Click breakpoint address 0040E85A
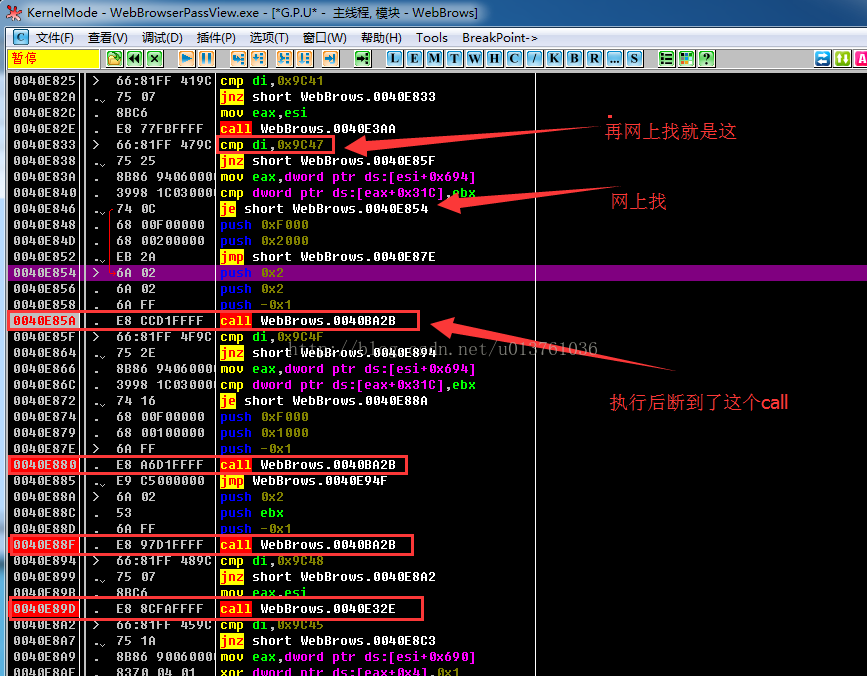Image resolution: width=867 pixels, height=676 pixels. pyautogui.click(x=44, y=321)
